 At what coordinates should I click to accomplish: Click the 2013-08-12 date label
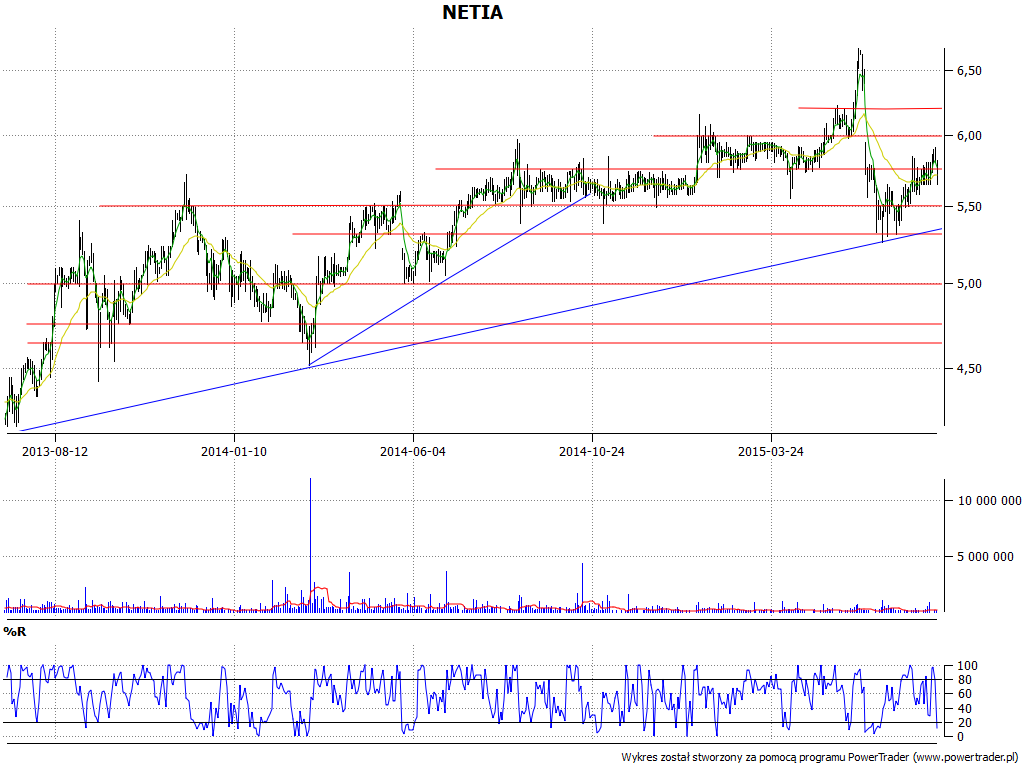coord(55,451)
